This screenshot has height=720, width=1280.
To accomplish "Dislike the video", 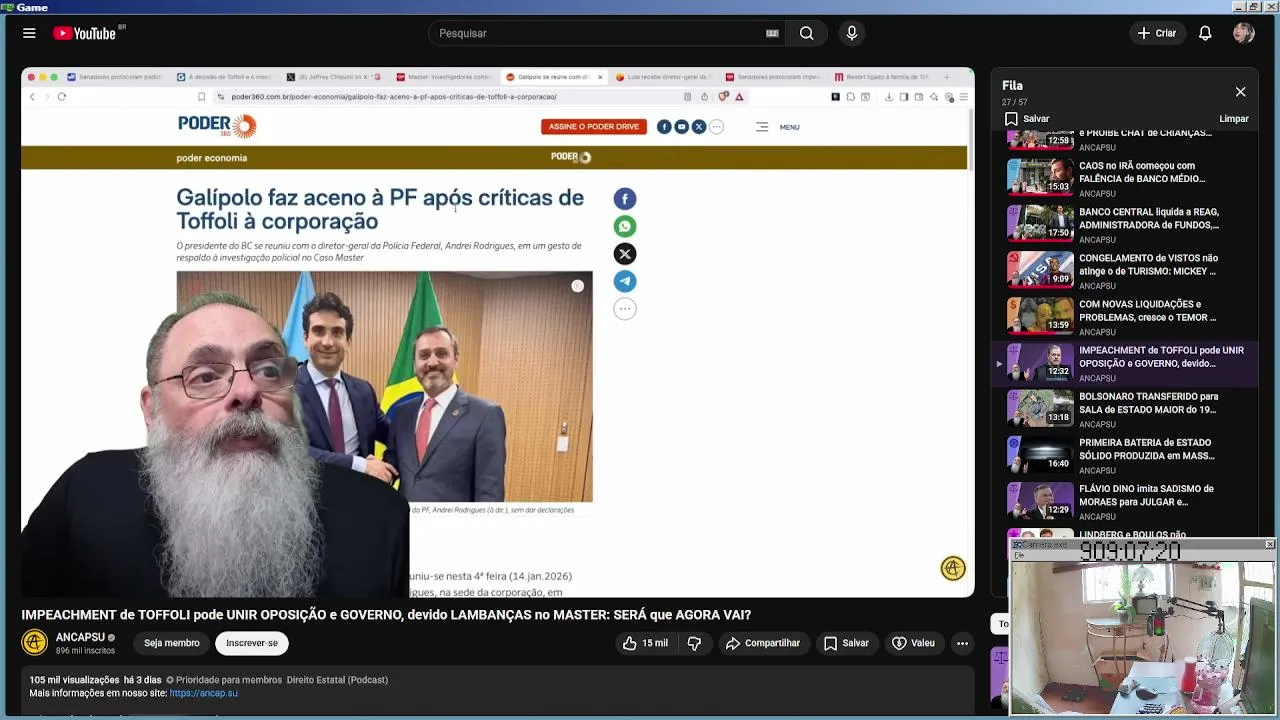I will (694, 643).
